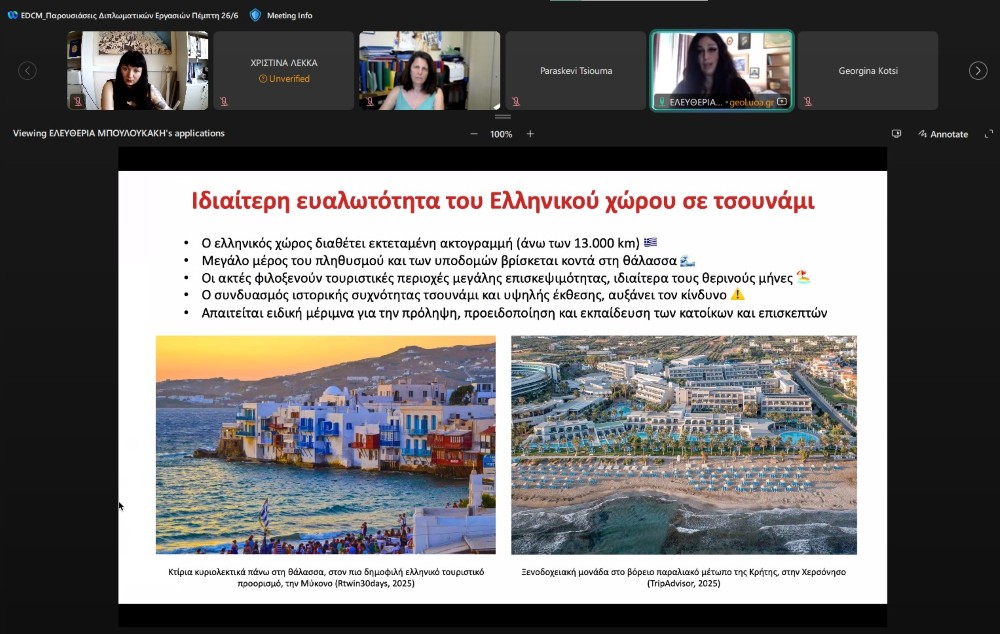
Task: Click the Meeting Info shield icon
Action: (x=255, y=15)
